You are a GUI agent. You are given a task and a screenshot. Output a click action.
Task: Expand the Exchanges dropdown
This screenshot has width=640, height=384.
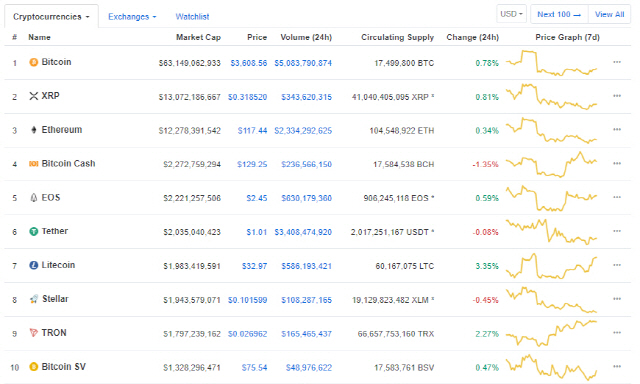click(132, 17)
